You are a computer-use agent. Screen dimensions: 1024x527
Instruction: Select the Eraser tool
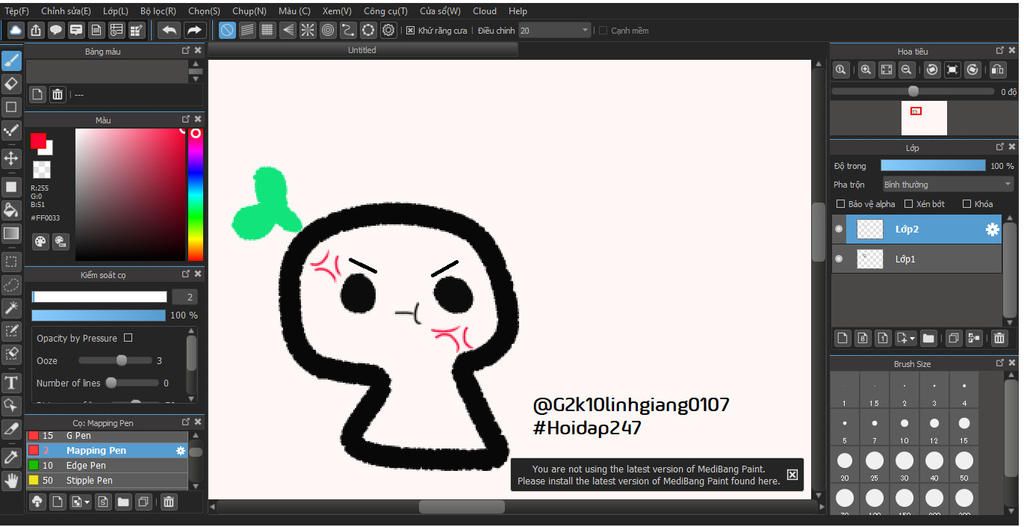tap(11, 83)
